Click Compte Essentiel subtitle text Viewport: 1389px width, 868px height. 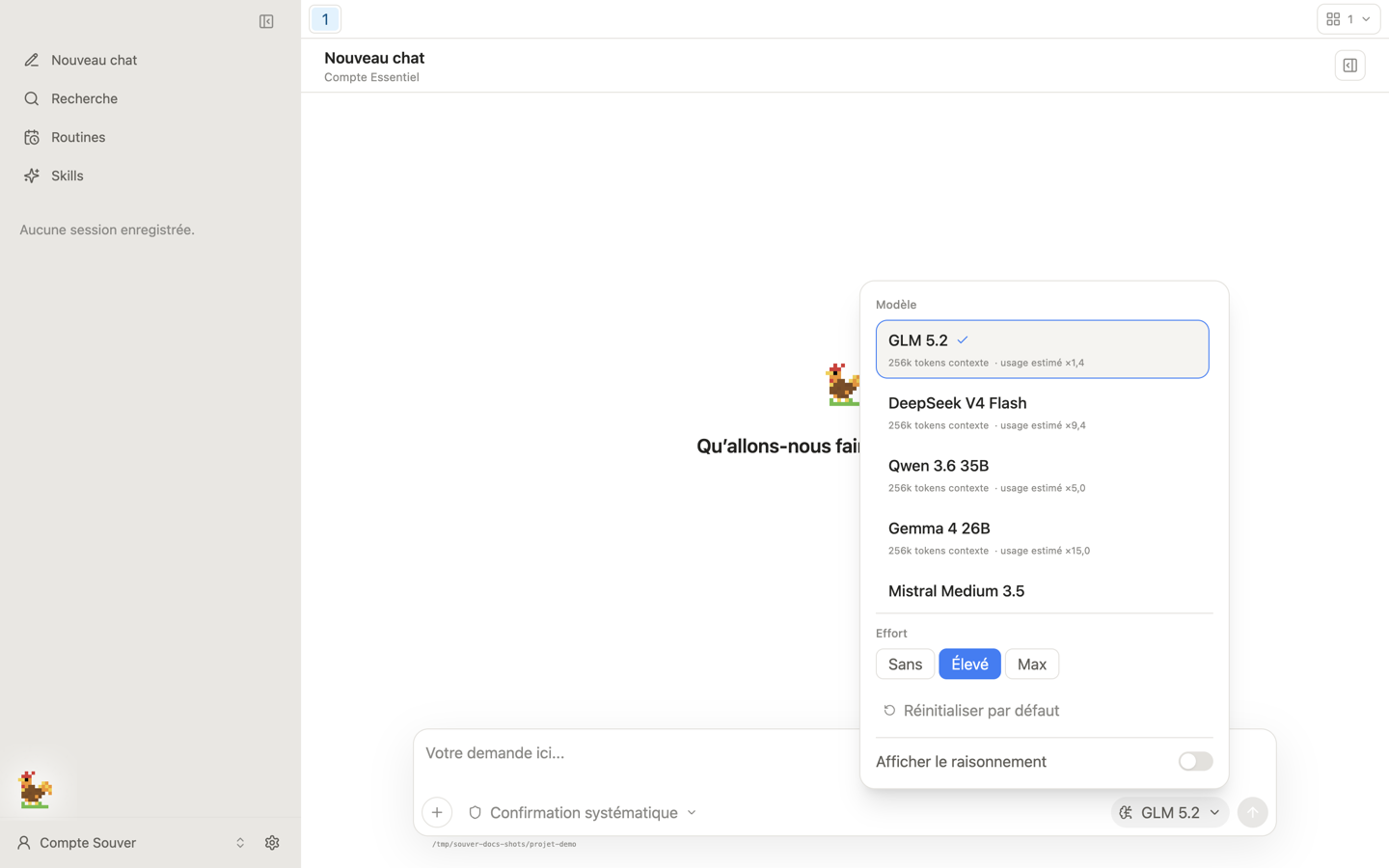pyautogui.click(x=371, y=77)
